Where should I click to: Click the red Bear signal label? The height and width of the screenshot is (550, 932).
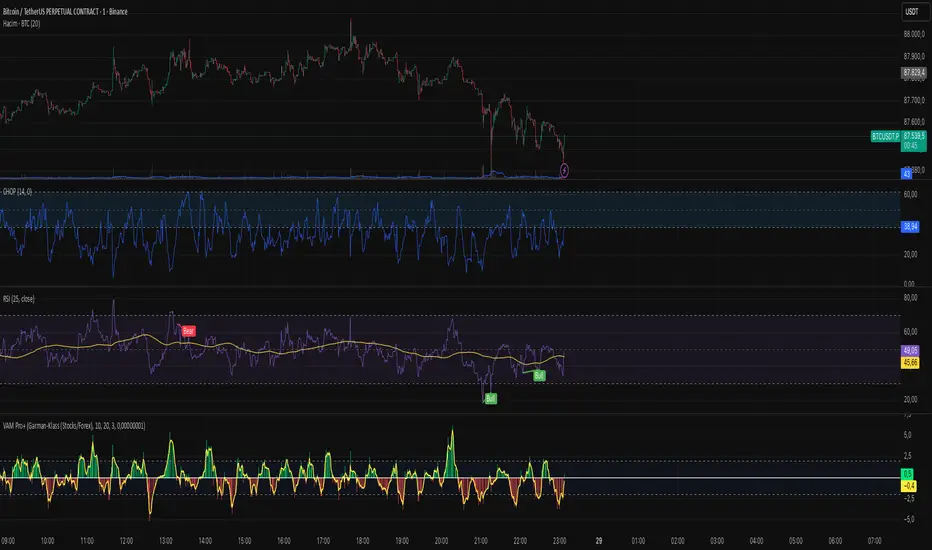tap(188, 331)
